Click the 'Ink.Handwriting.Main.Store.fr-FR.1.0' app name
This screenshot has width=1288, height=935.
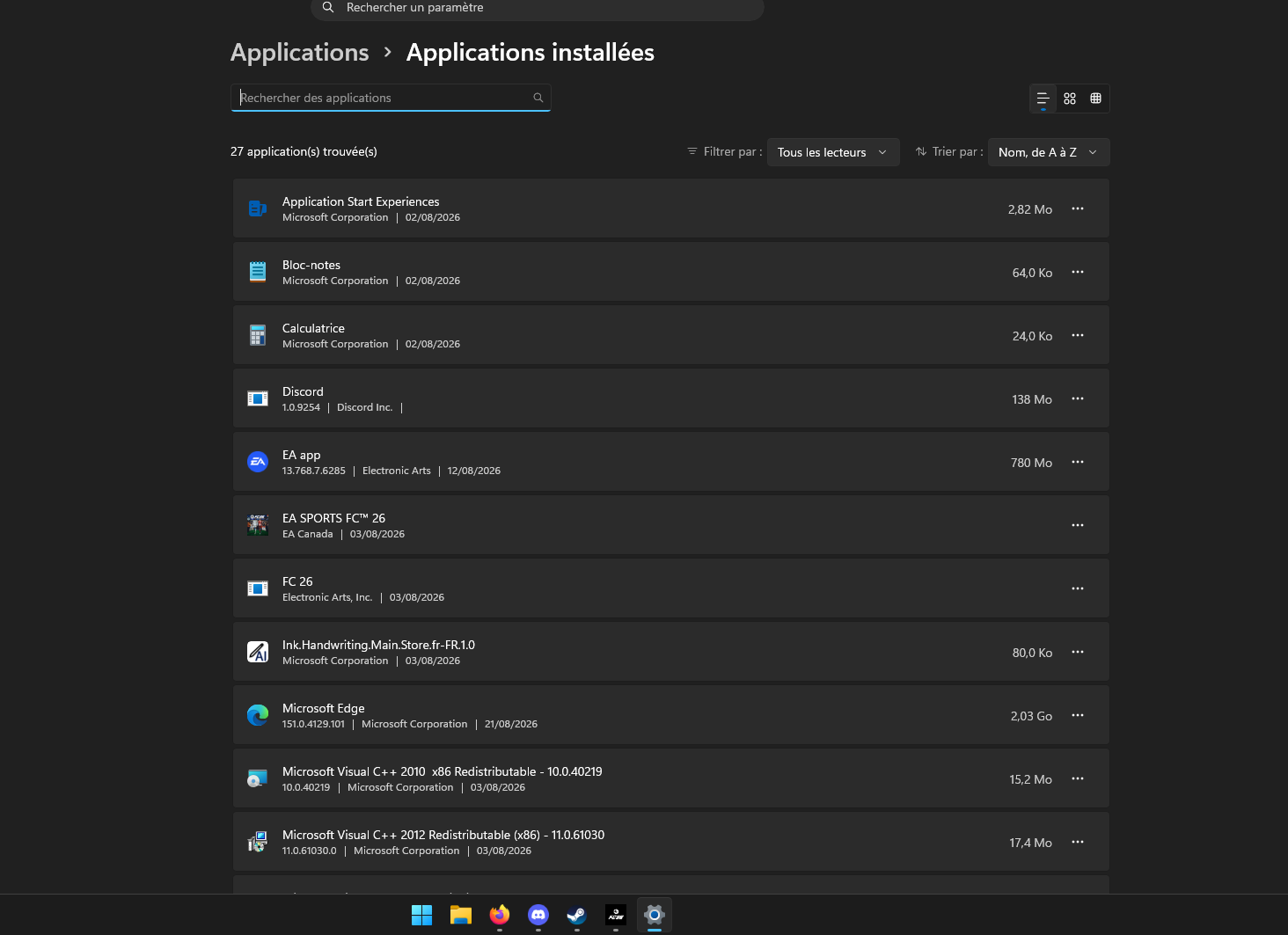(x=378, y=645)
